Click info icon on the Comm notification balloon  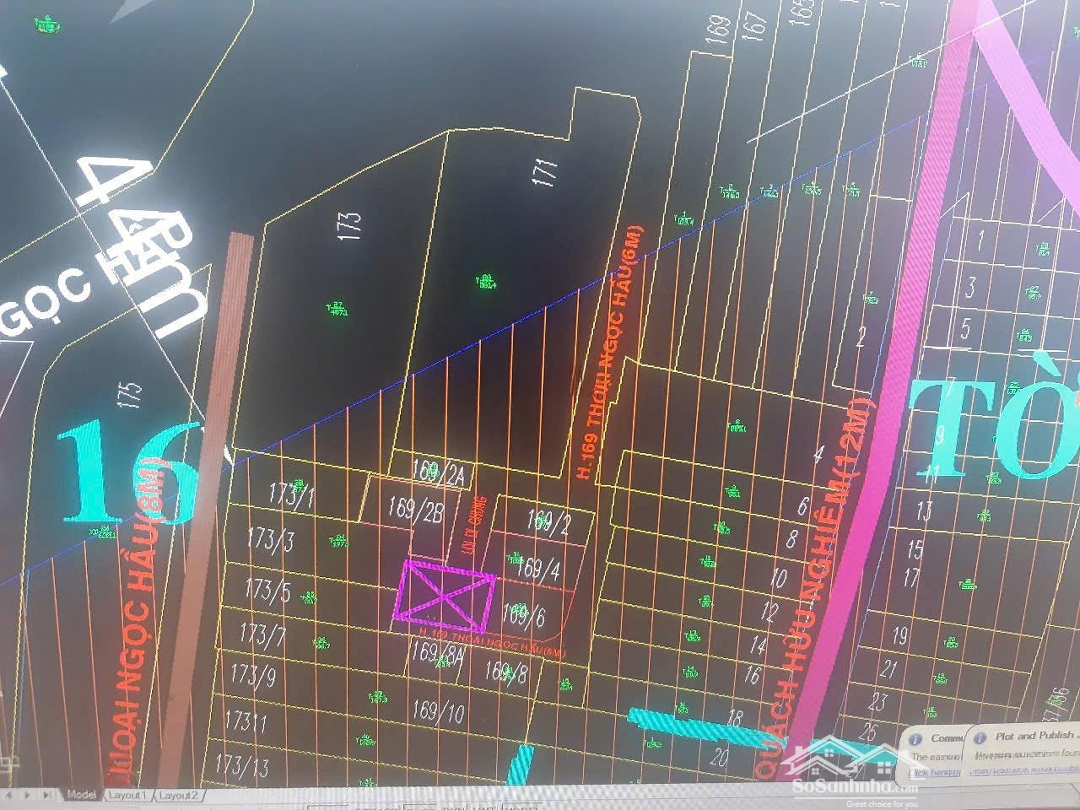coord(916,737)
